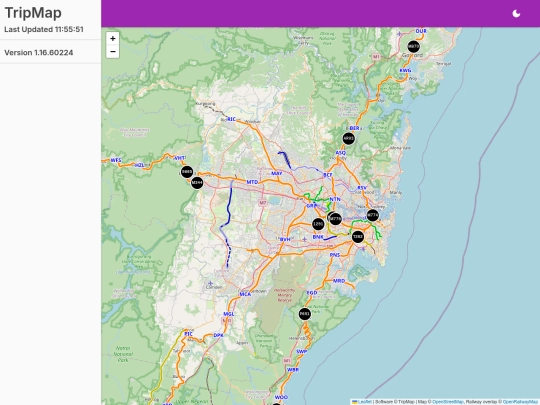This screenshot has width=540, height=405.
Task: Click the RIC station label
Action: click(231, 119)
